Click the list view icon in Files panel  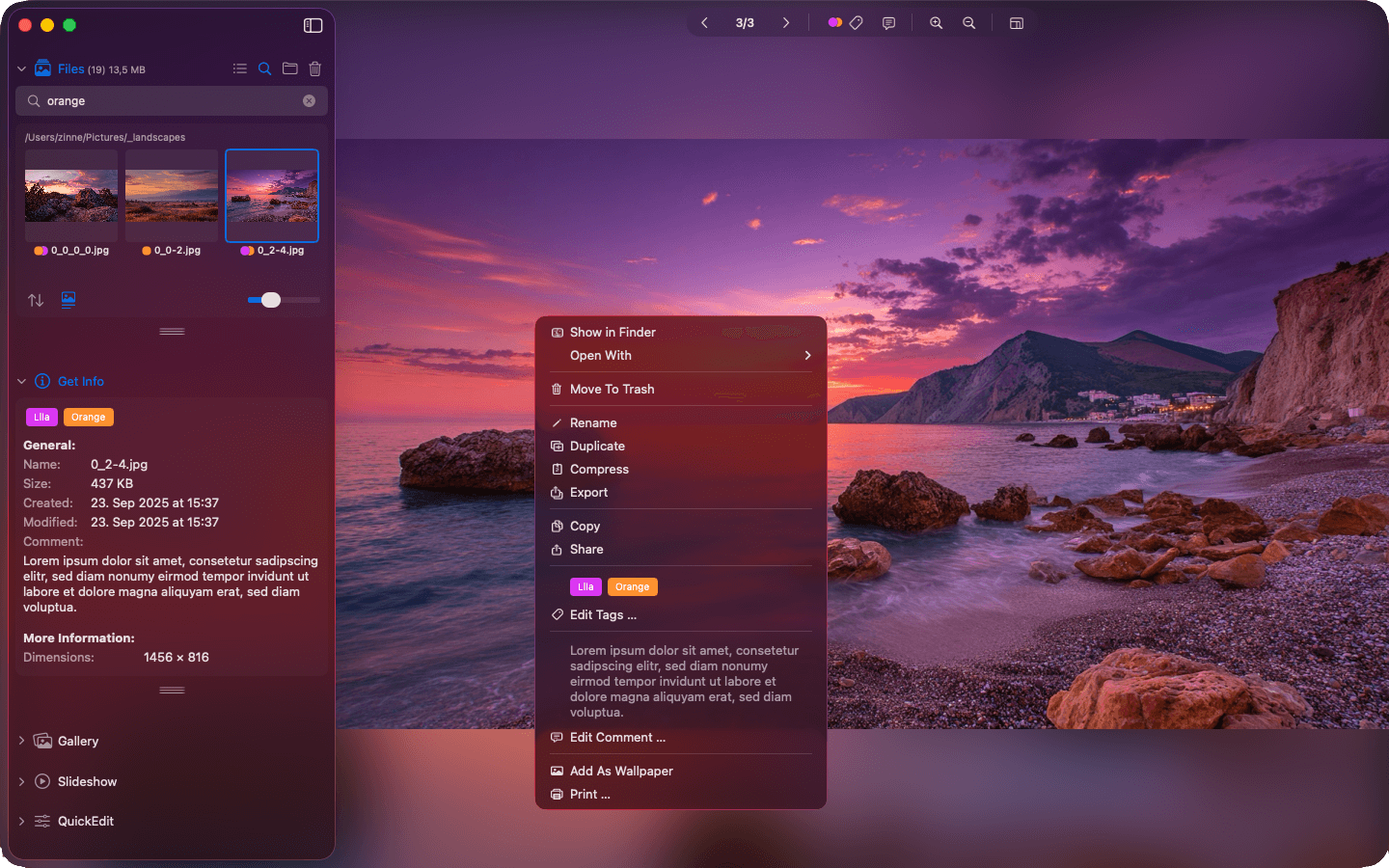[239, 68]
